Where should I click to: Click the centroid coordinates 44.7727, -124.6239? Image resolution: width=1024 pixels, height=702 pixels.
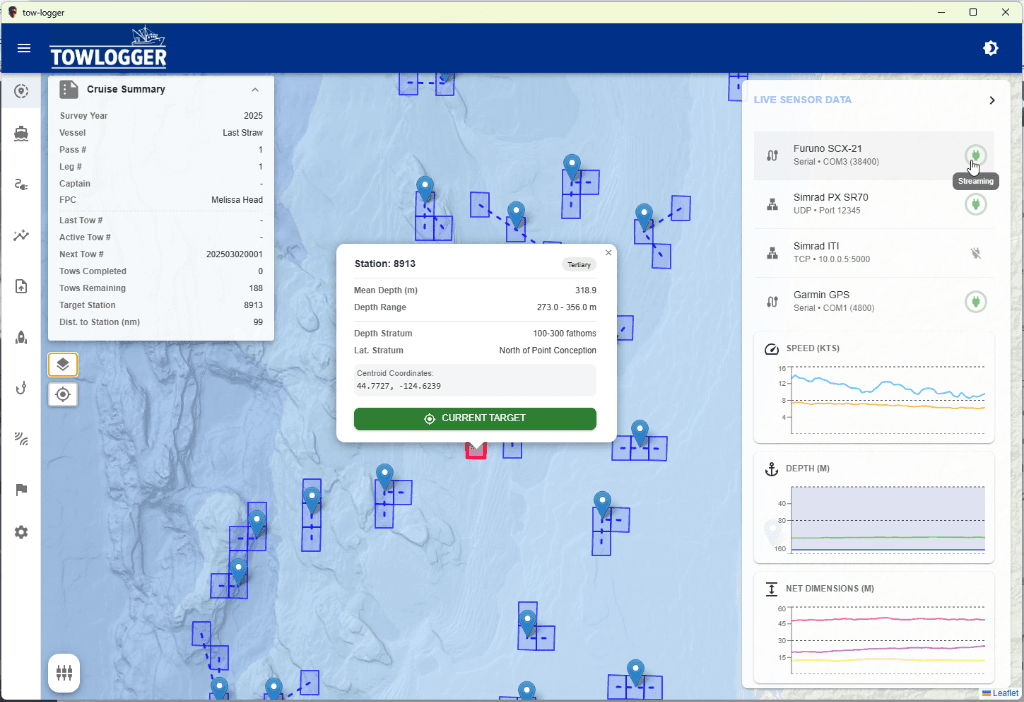pos(398,386)
